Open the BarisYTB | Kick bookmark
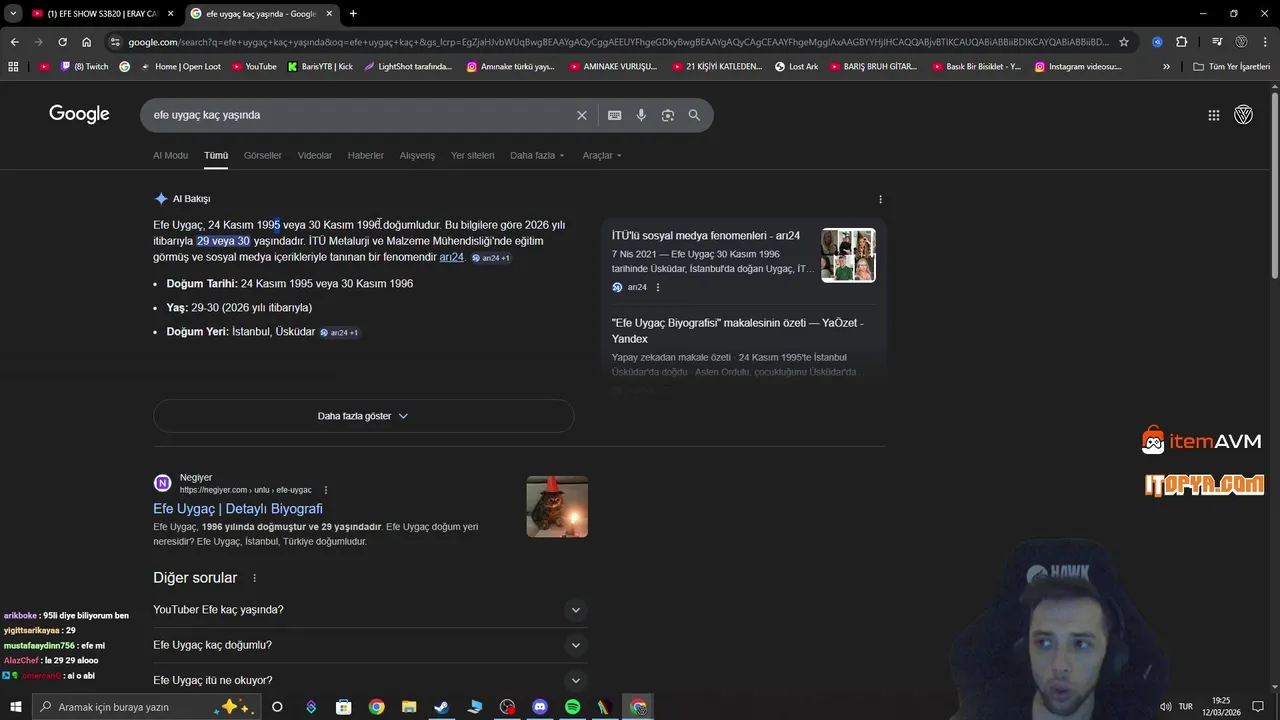Image resolution: width=1280 pixels, height=720 pixels. [x=320, y=66]
